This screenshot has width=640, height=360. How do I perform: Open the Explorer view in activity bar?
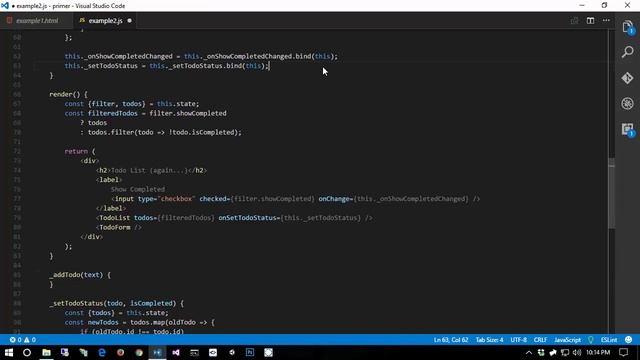point(628,27)
